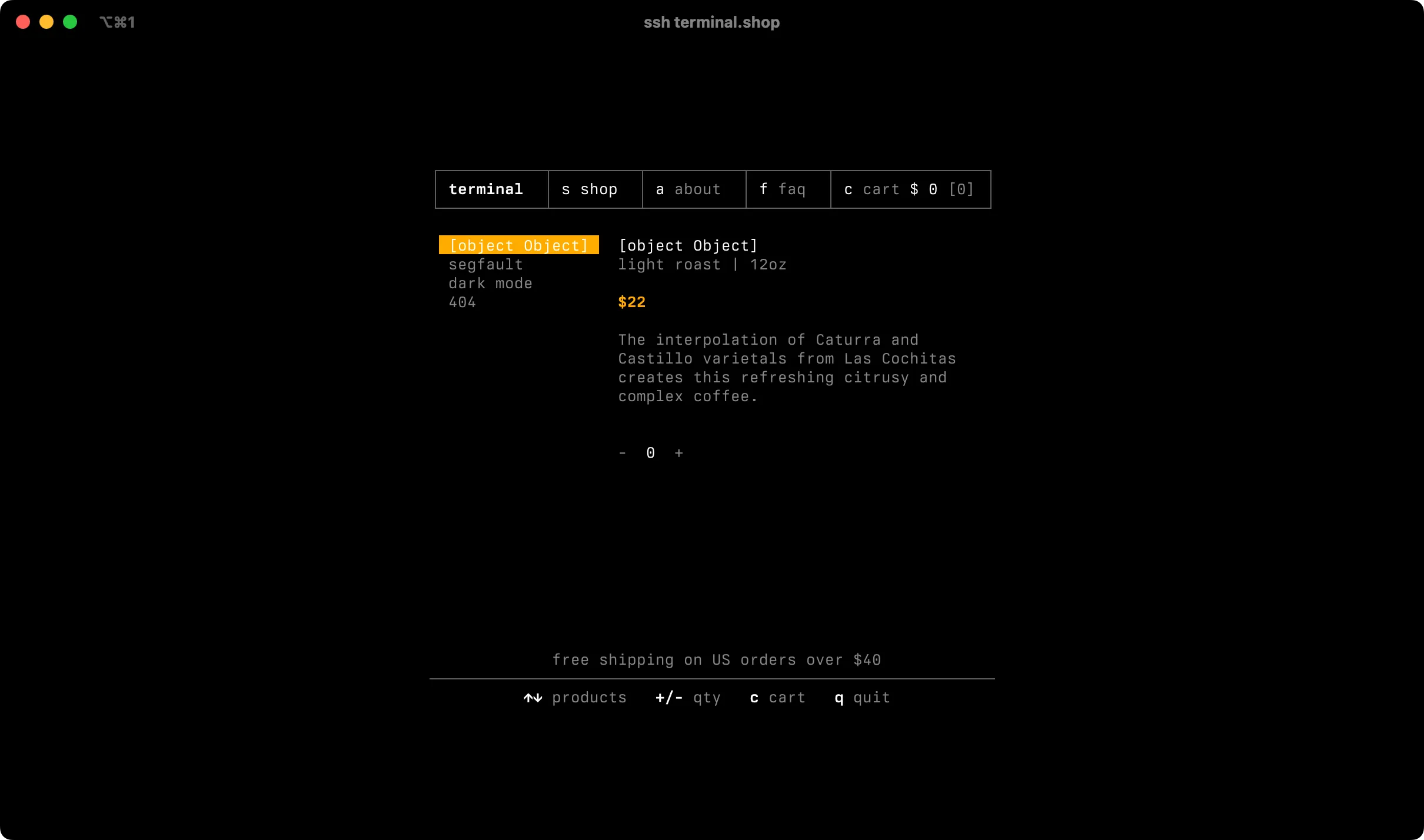This screenshot has height=840, width=1424.
Task: Toggle free shipping offer display
Action: coord(716,659)
